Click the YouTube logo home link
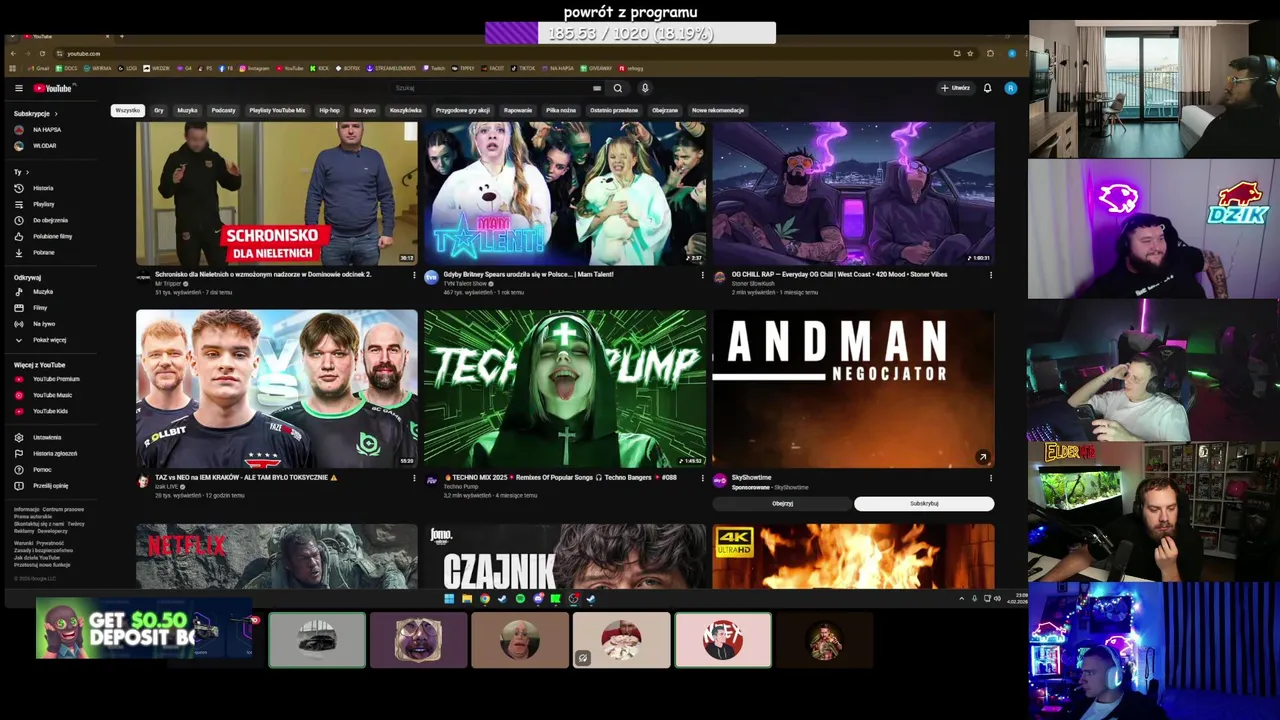1280x720 pixels. pyautogui.click(x=53, y=88)
